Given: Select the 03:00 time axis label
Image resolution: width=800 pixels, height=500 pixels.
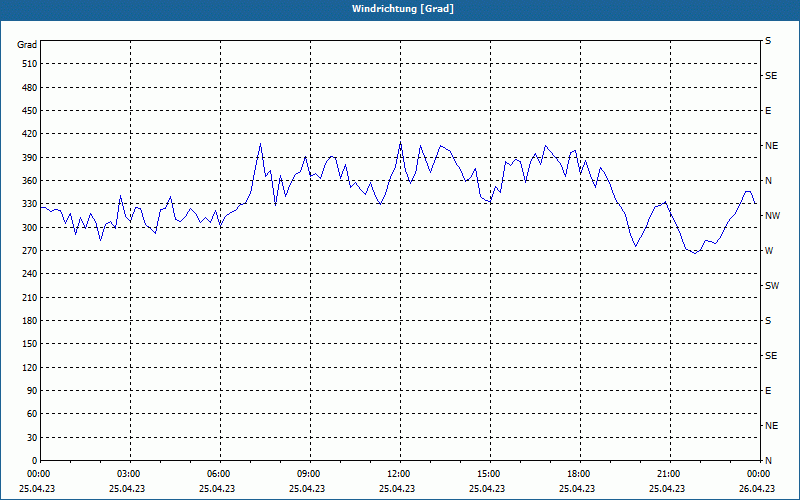Looking at the screenshot, I should 130,474.
